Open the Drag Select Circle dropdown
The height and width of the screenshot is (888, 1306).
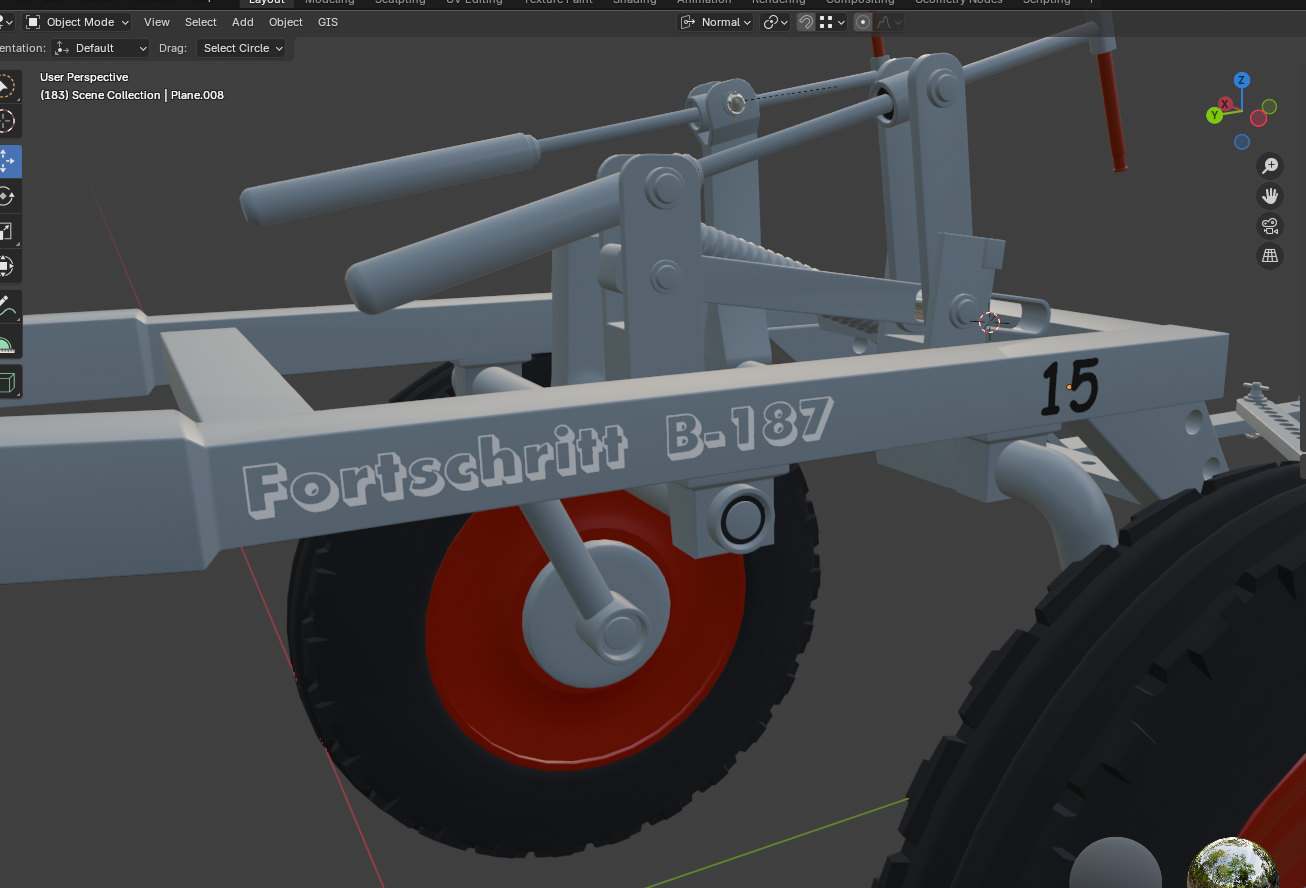[242, 48]
